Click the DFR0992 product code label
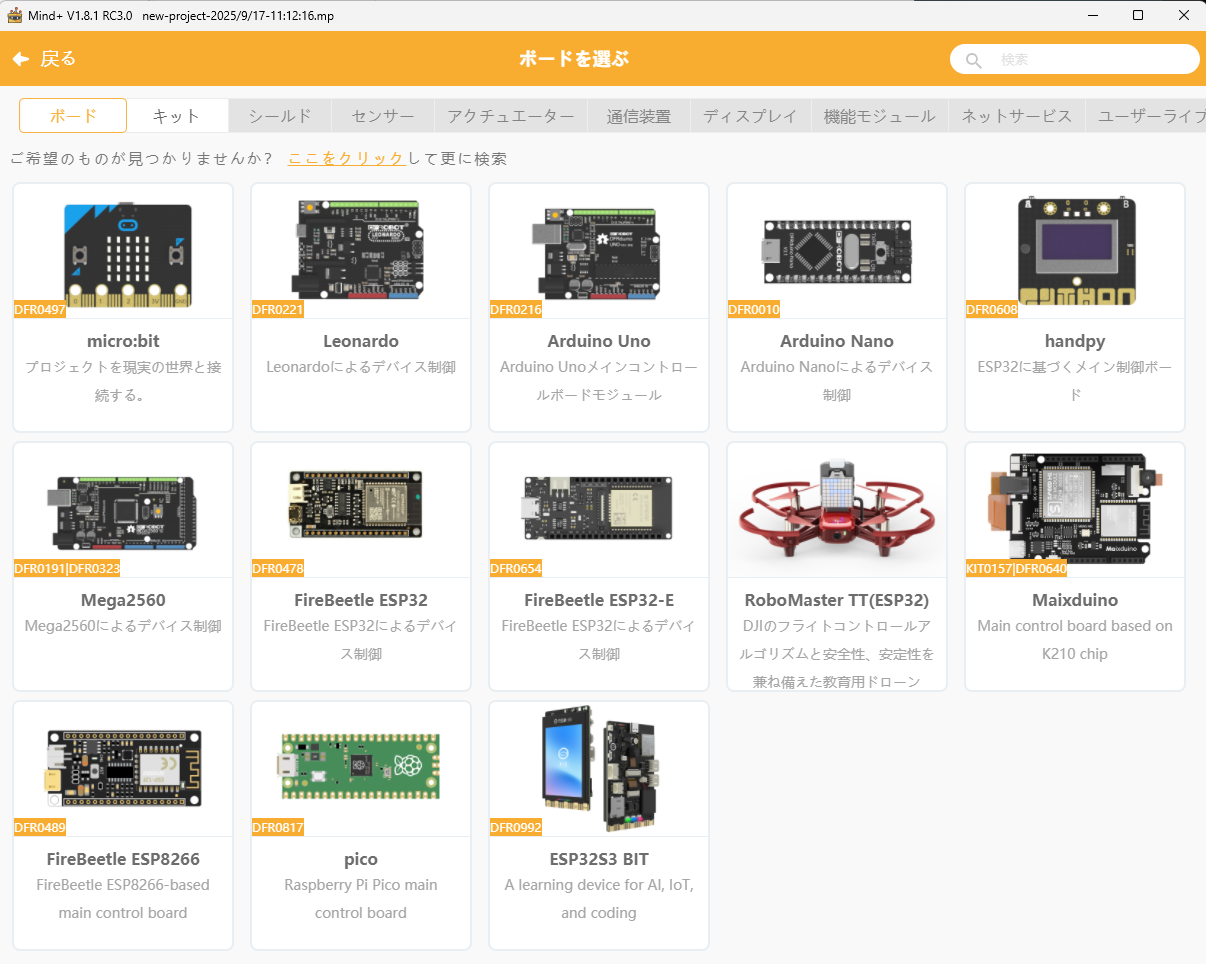Image resolution: width=1206 pixels, height=964 pixels. [516, 828]
